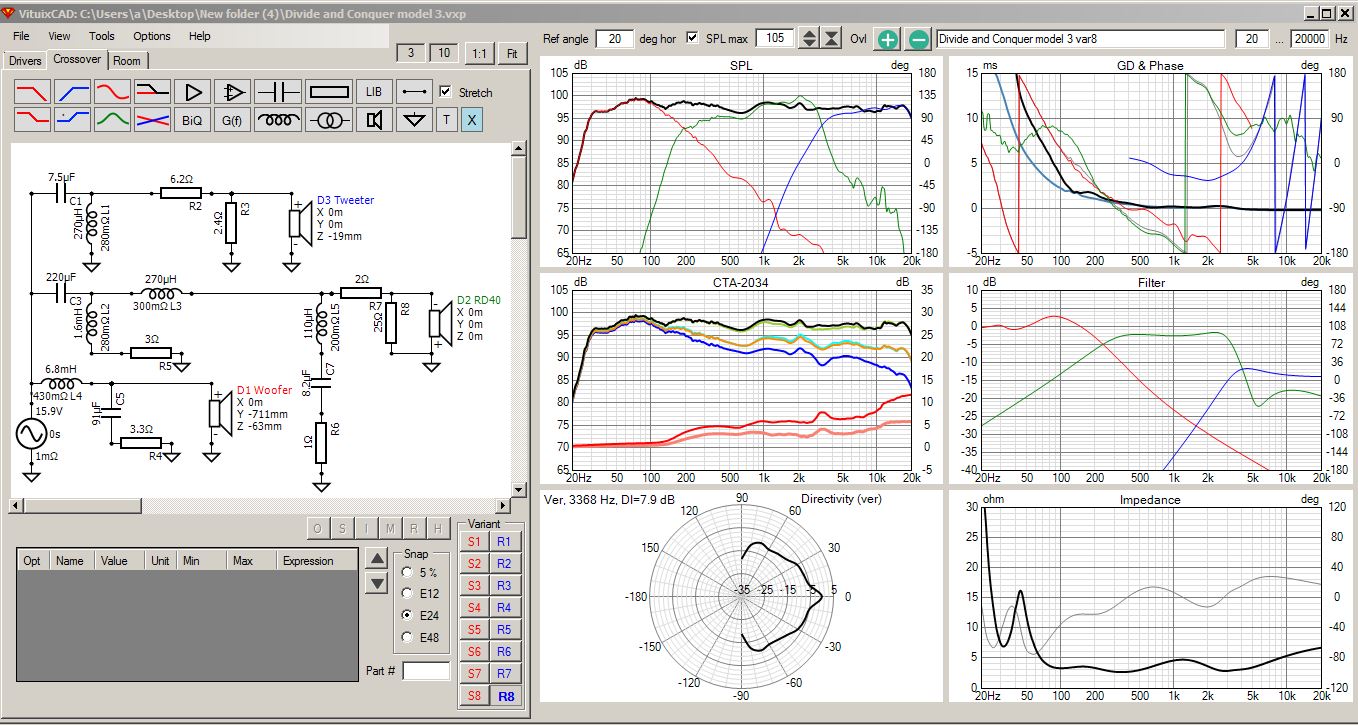Open the Options menu
The width and height of the screenshot is (1358, 726).
click(x=152, y=36)
